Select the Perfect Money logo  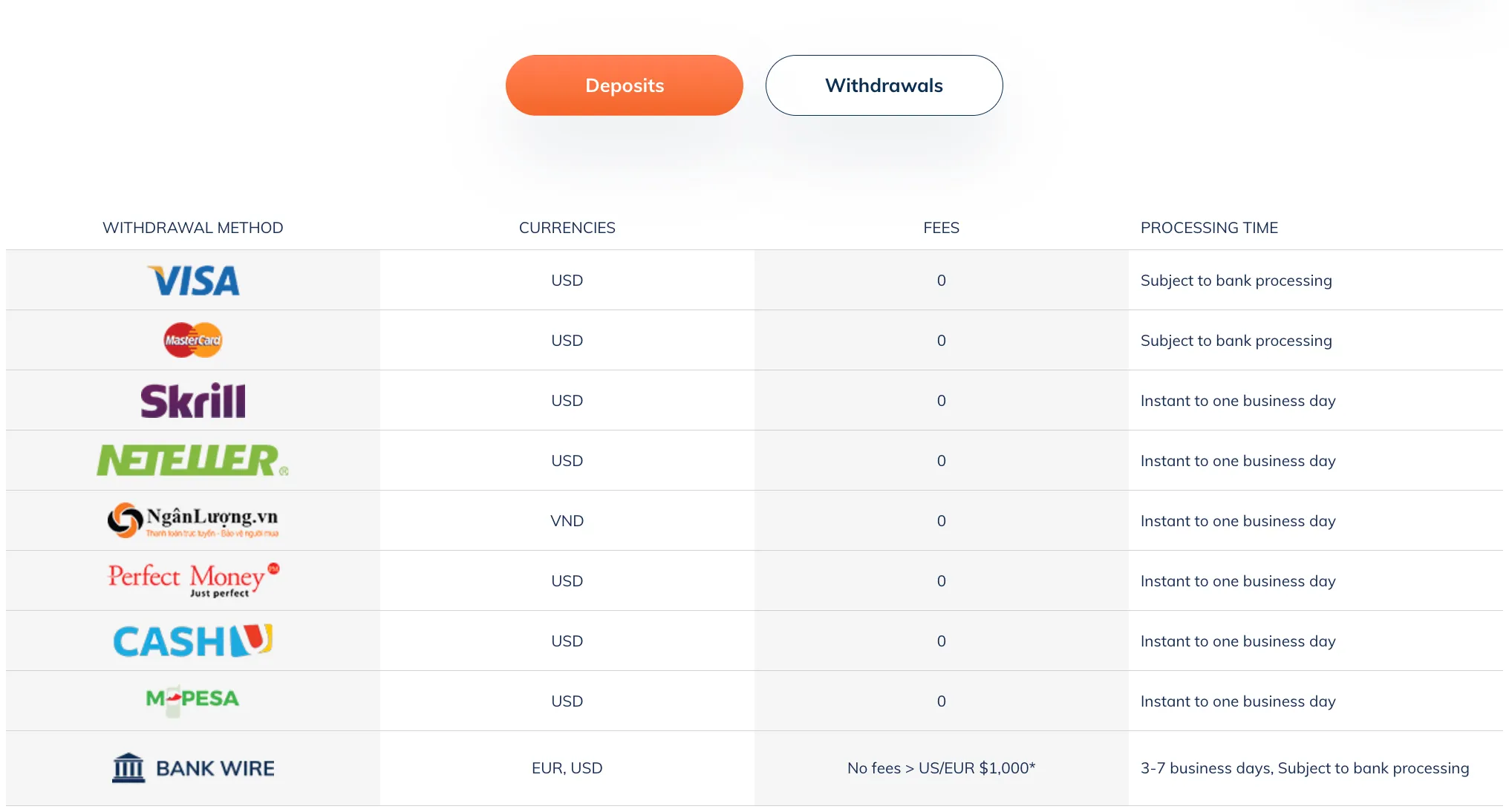193,580
